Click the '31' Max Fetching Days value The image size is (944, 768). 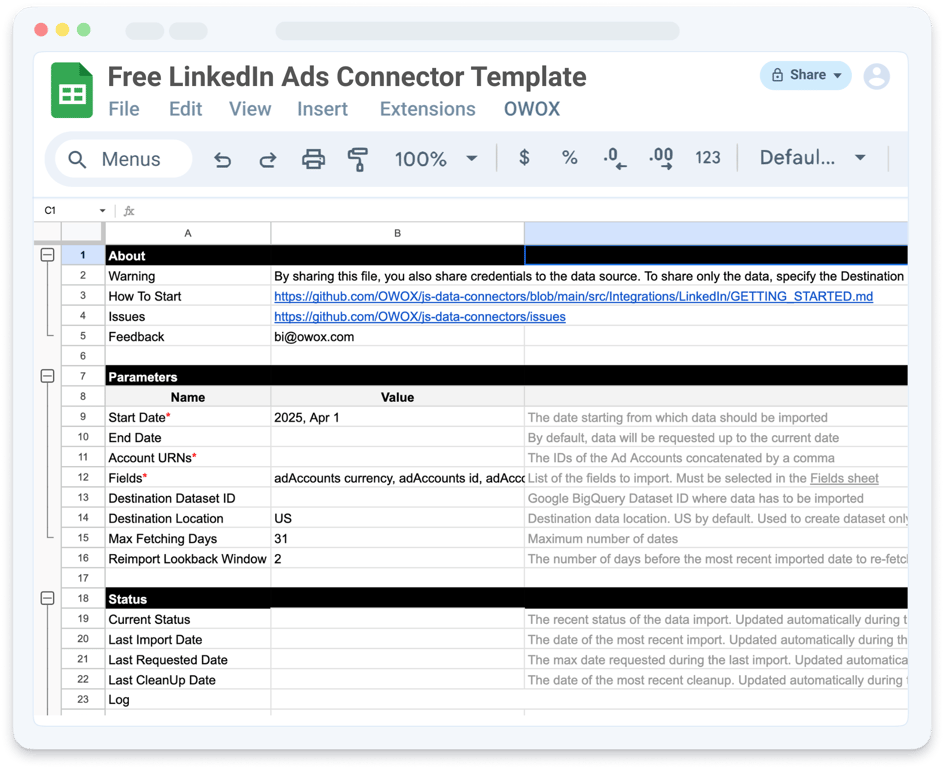(x=397, y=539)
